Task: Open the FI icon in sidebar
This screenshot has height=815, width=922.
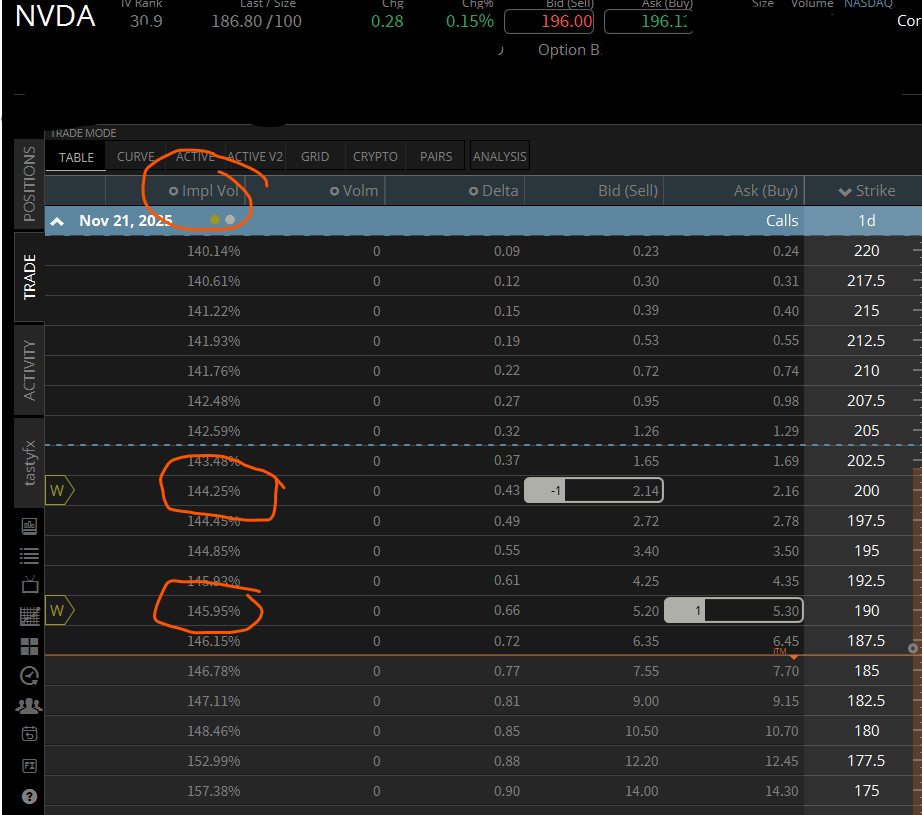Action: click(x=29, y=766)
